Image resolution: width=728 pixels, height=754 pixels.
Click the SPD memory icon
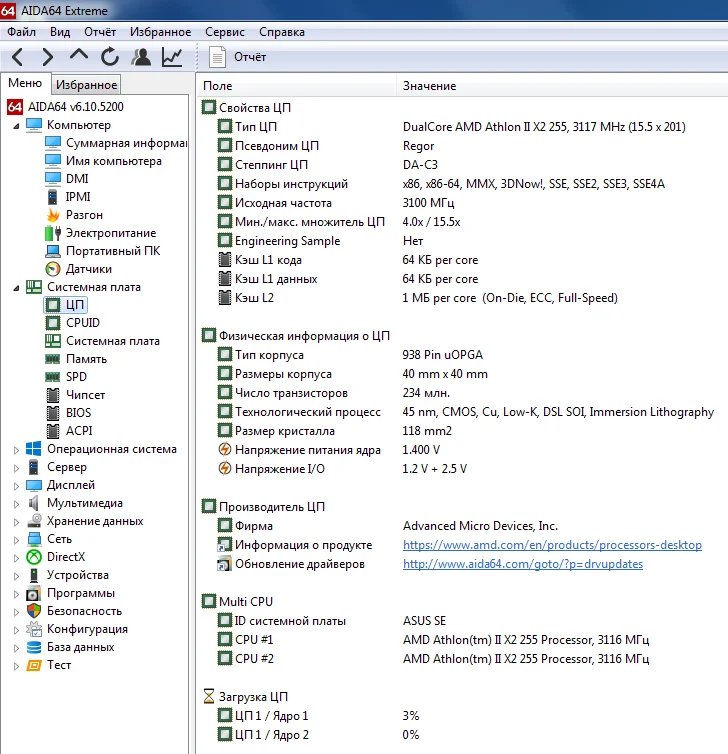(x=53, y=377)
